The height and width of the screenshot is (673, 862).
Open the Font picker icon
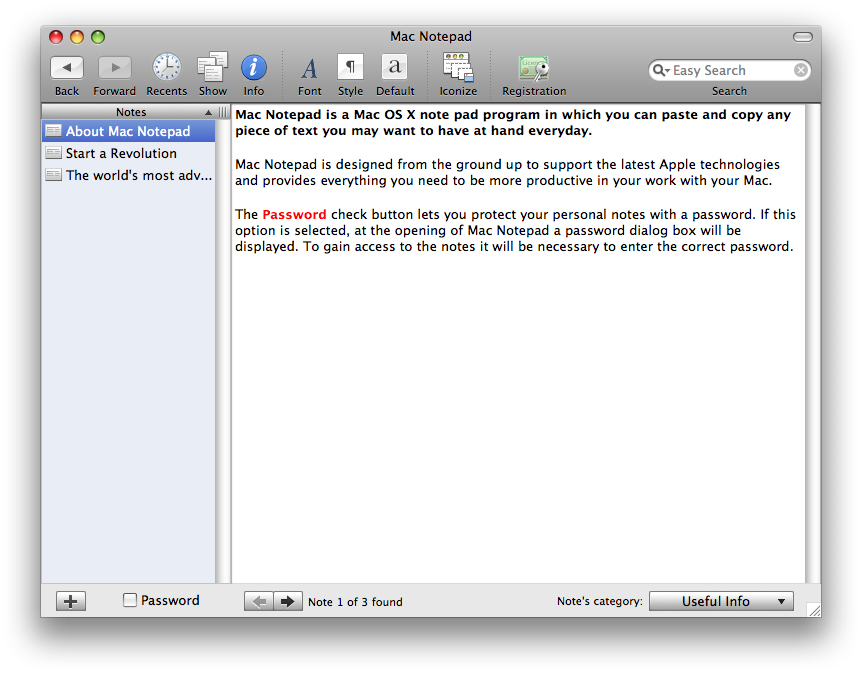[310, 68]
